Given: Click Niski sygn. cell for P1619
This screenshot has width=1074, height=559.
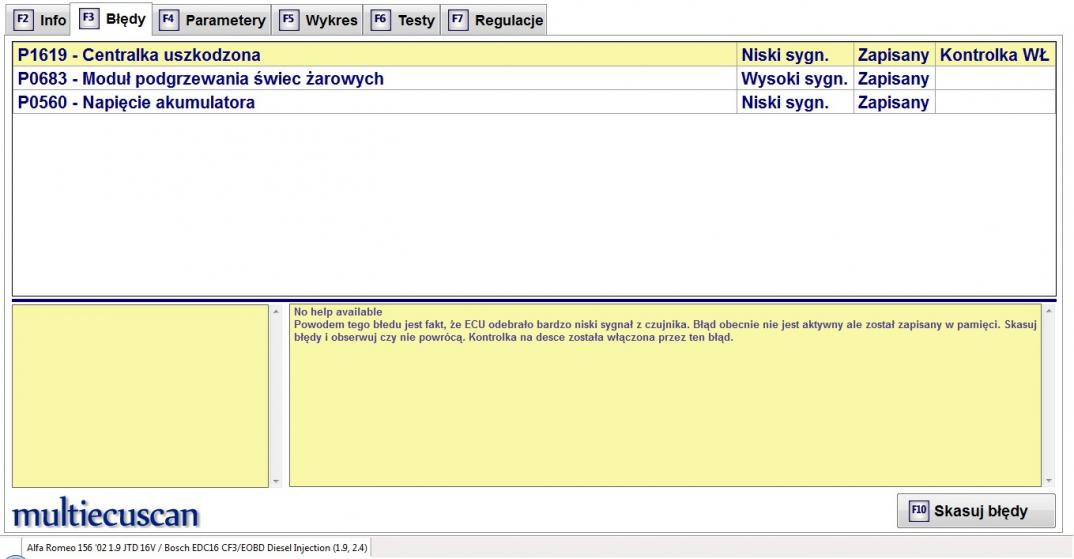Looking at the screenshot, I should [795, 55].
